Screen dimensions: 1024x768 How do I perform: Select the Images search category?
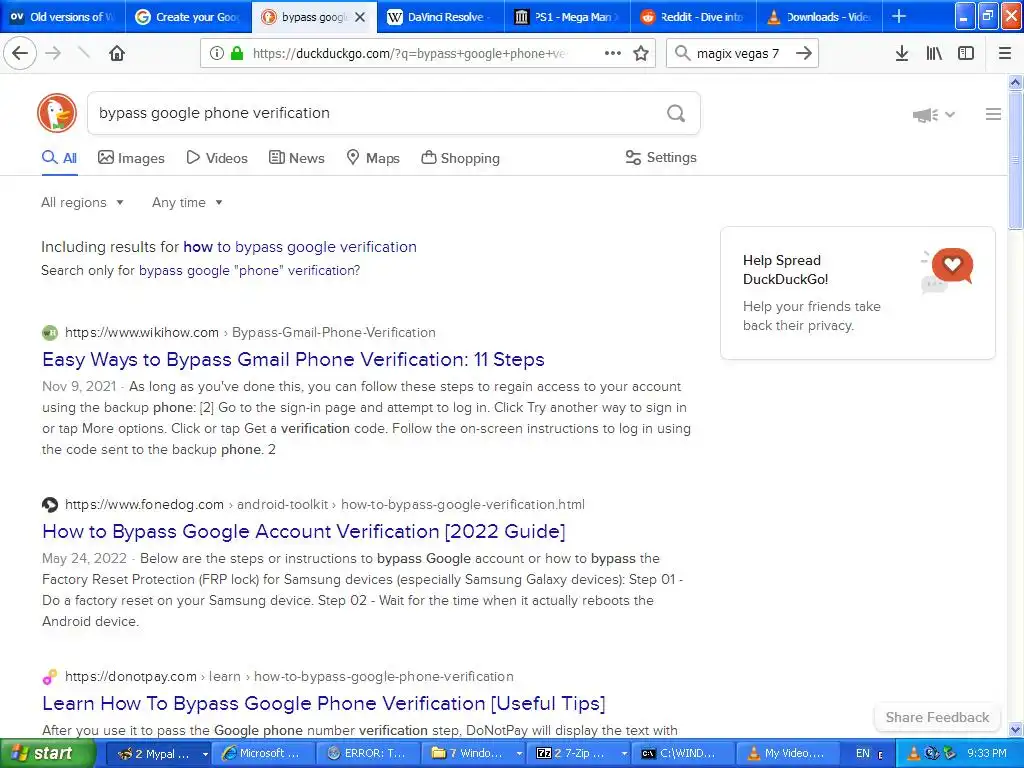(131, 158)
